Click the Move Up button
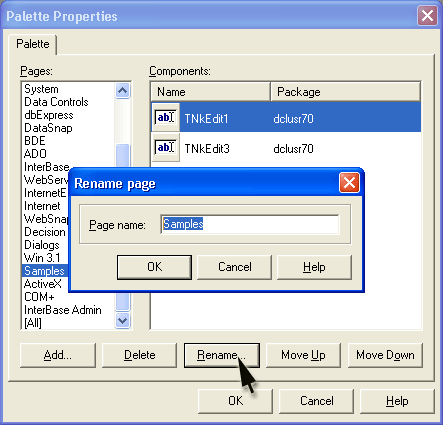443x425 pixels. tap(303, 355)
